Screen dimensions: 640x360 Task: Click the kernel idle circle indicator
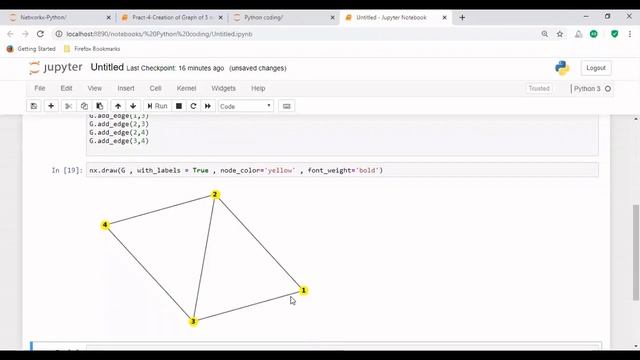(608, 89)
